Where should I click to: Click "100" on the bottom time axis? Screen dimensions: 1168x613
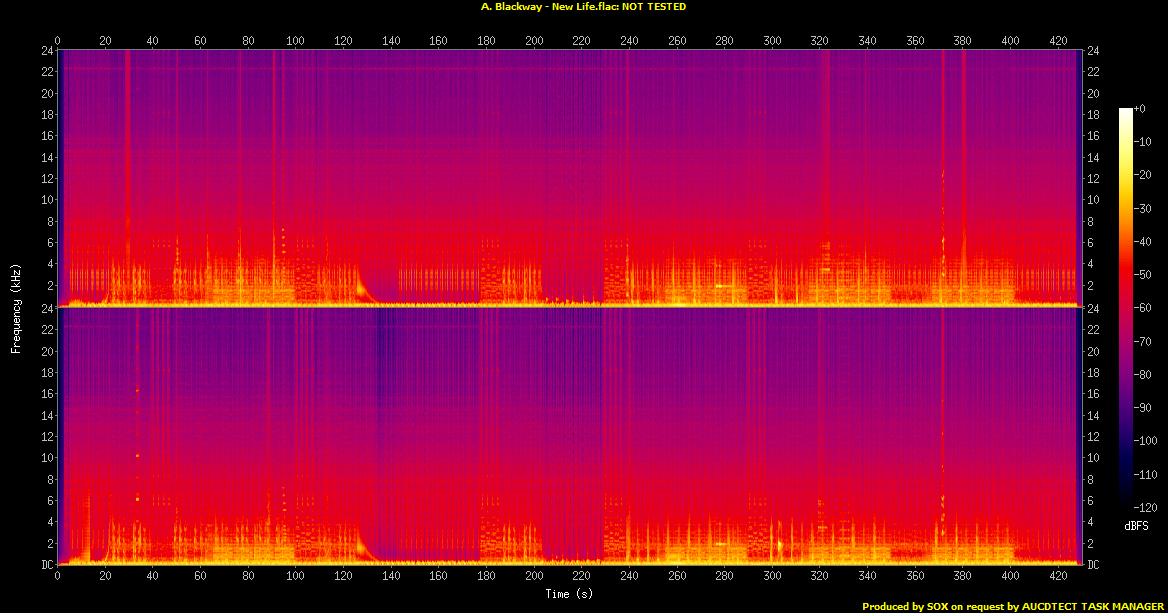296,576
